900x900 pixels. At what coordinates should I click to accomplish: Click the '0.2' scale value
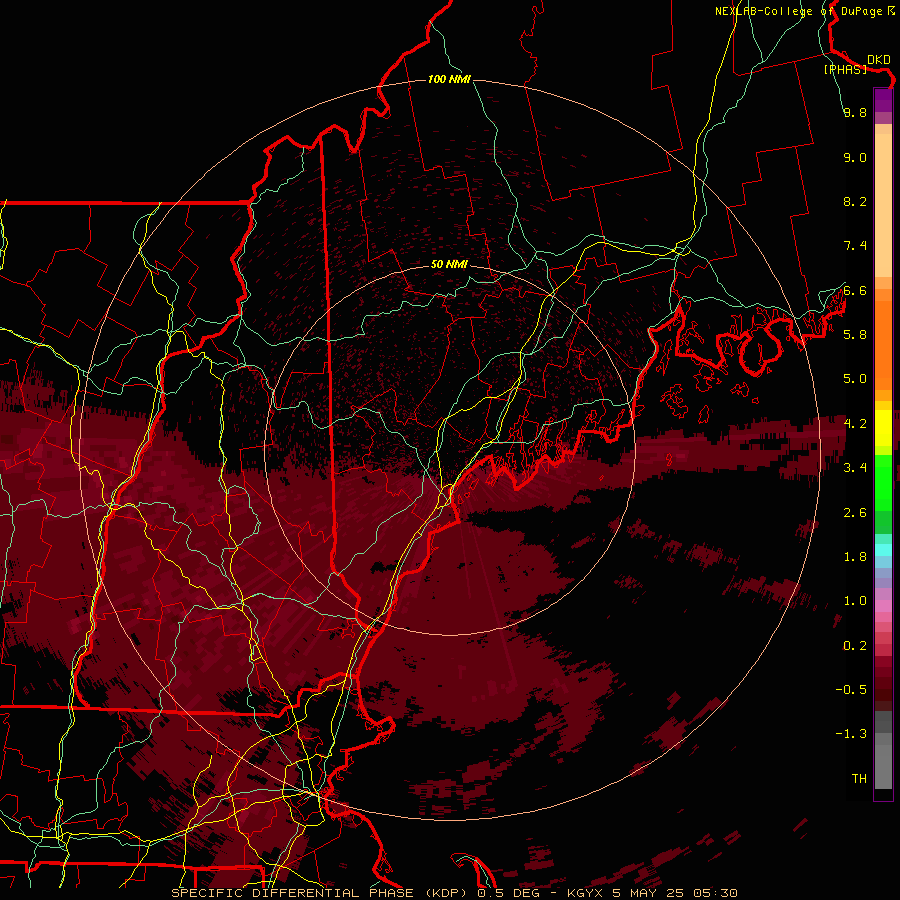[855, 646]
